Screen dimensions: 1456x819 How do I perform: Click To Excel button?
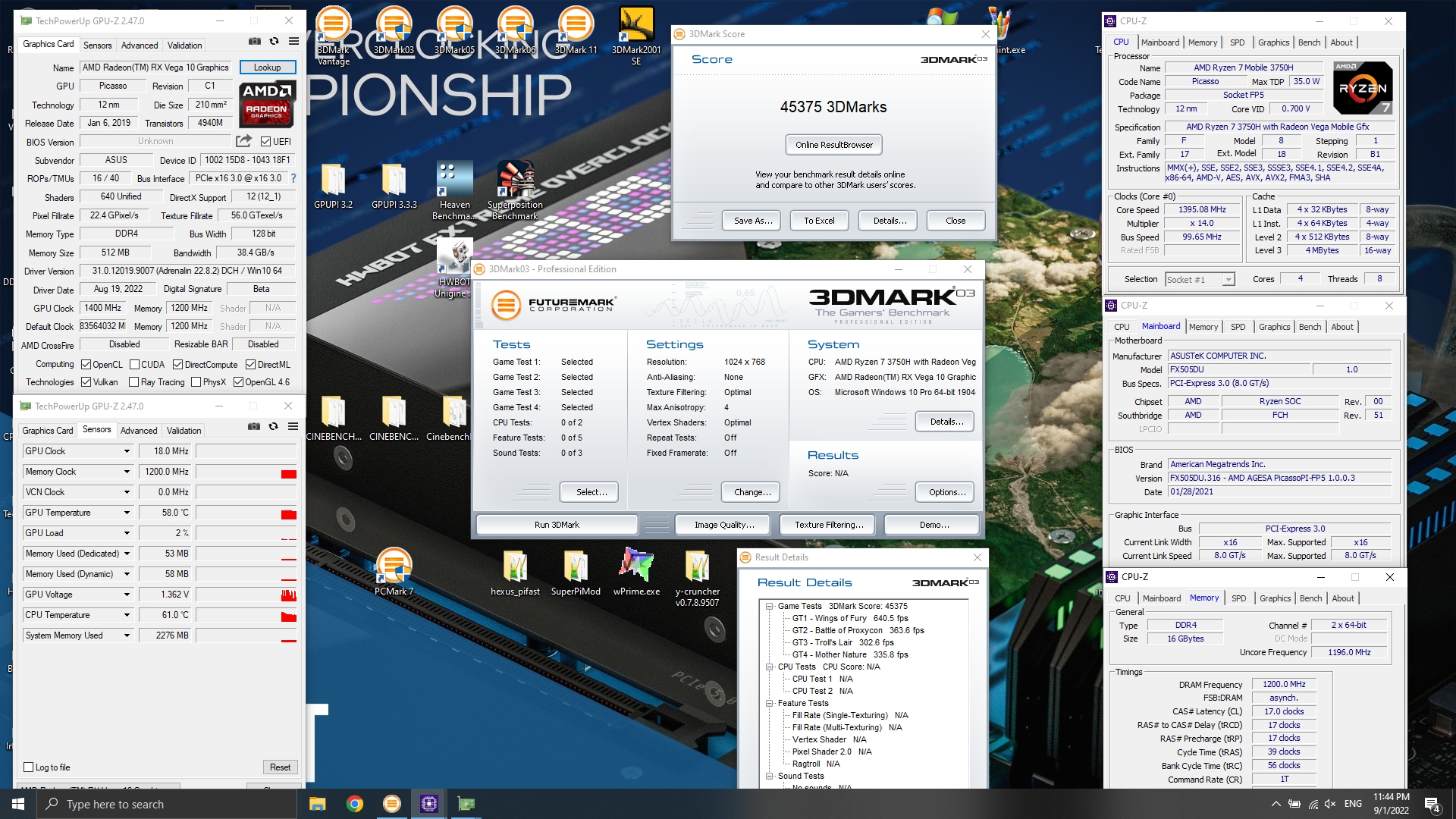pos(819,221)
